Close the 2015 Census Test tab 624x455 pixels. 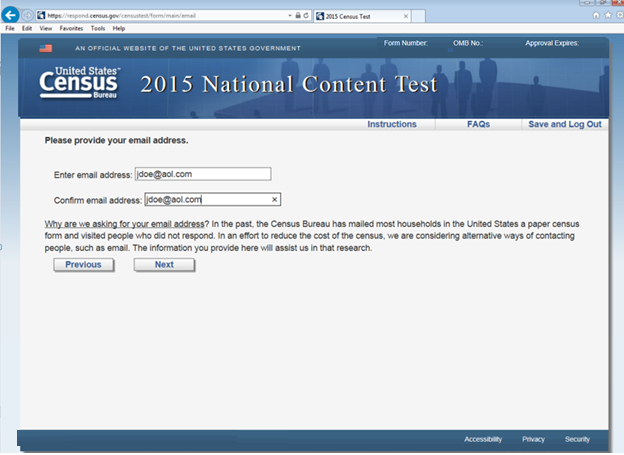[x=406, y=16]
